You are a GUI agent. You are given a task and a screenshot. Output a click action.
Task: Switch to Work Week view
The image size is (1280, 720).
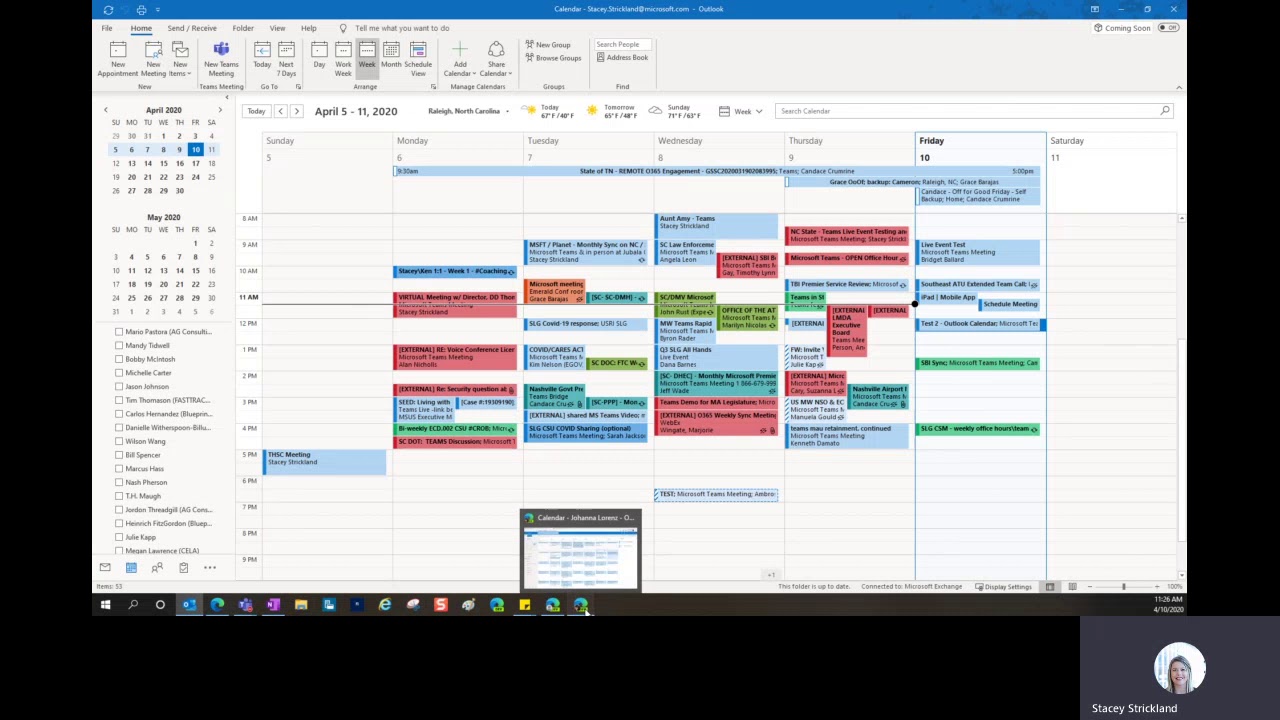click(x=343, y=59)
